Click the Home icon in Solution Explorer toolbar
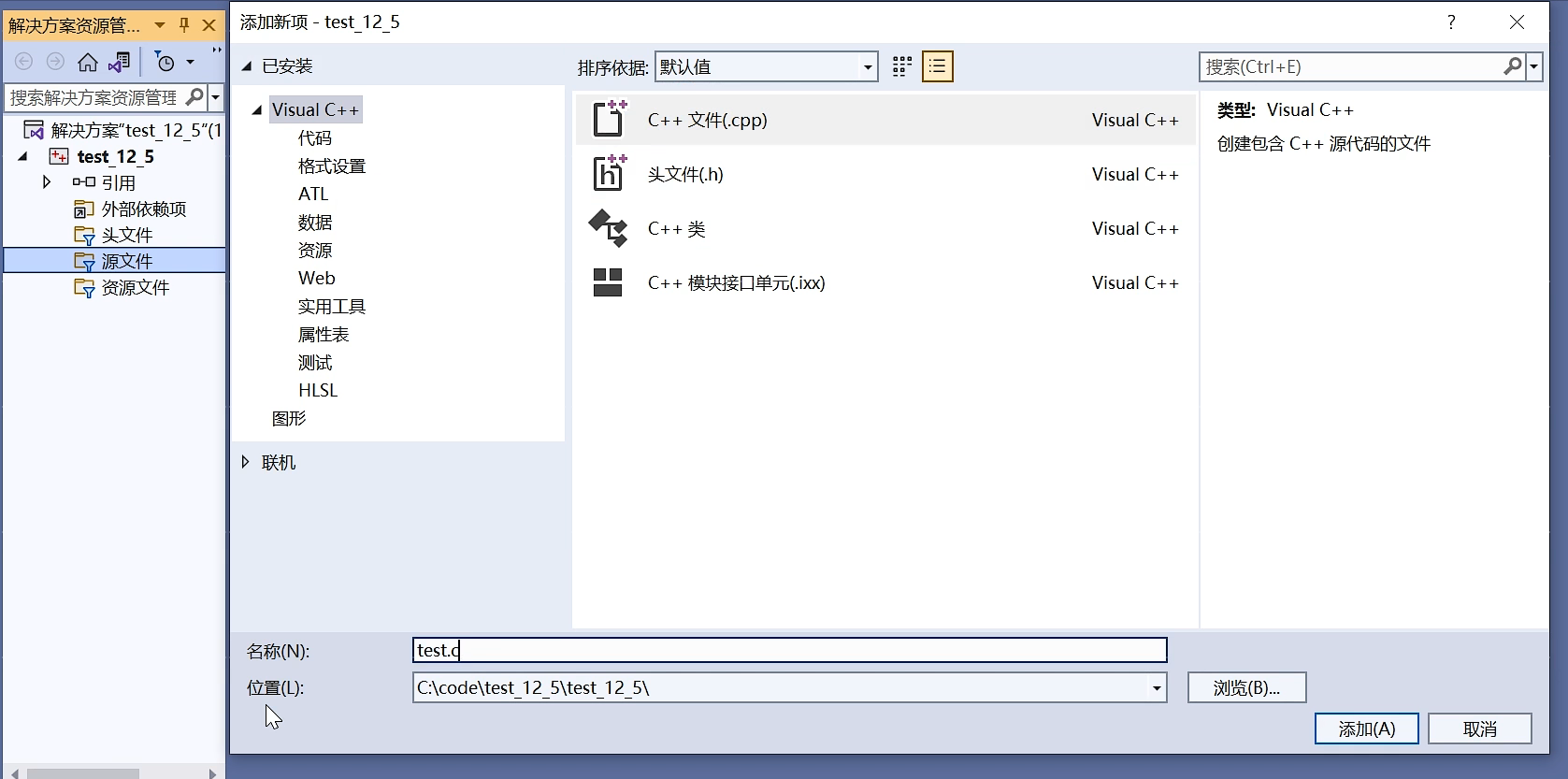Image resolution: width=1568 pixels, height=779 pixels. coord(87,62)
